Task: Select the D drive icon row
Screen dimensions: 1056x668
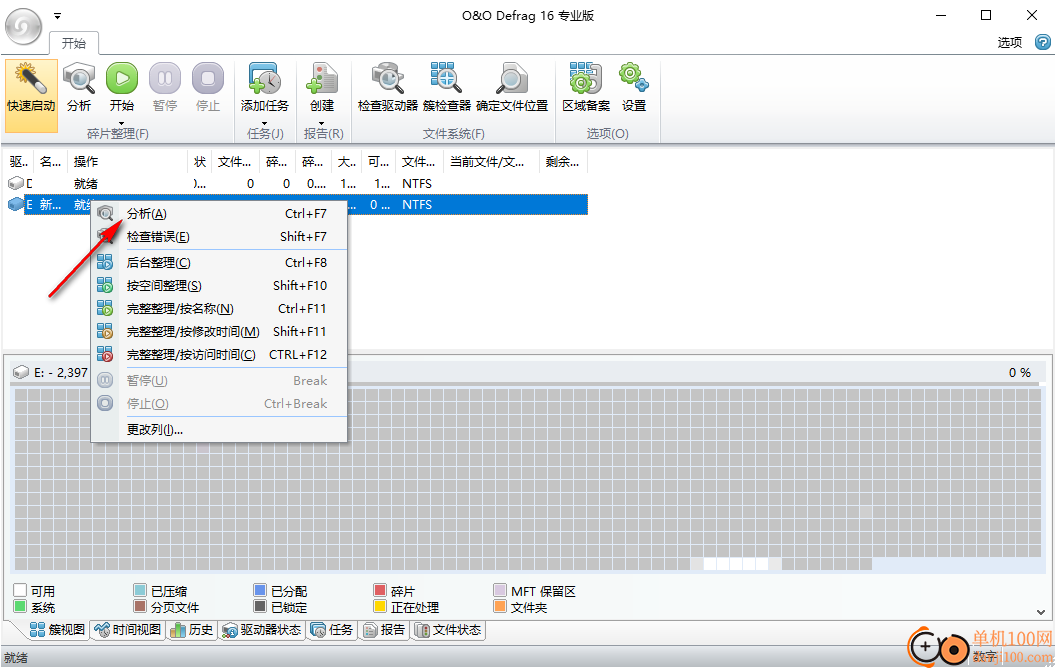Action: [15, 183]
